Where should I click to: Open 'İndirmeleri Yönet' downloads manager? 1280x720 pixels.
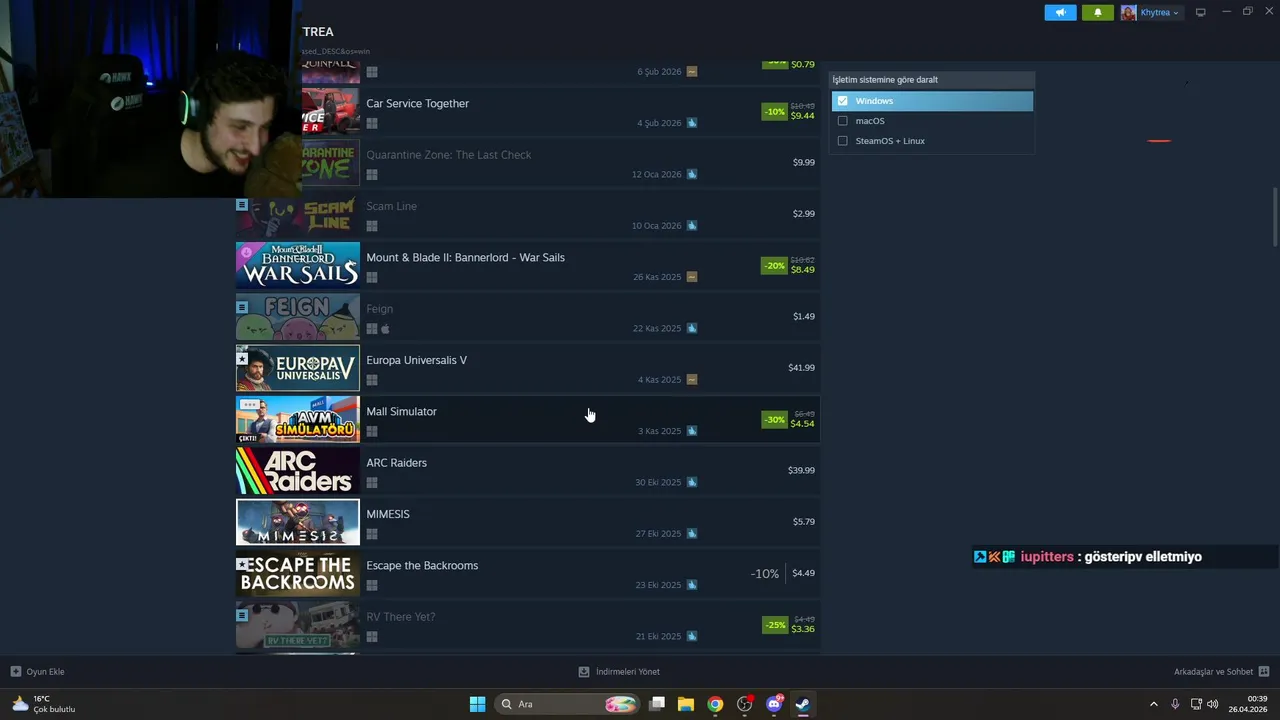(x=619, y=672)
